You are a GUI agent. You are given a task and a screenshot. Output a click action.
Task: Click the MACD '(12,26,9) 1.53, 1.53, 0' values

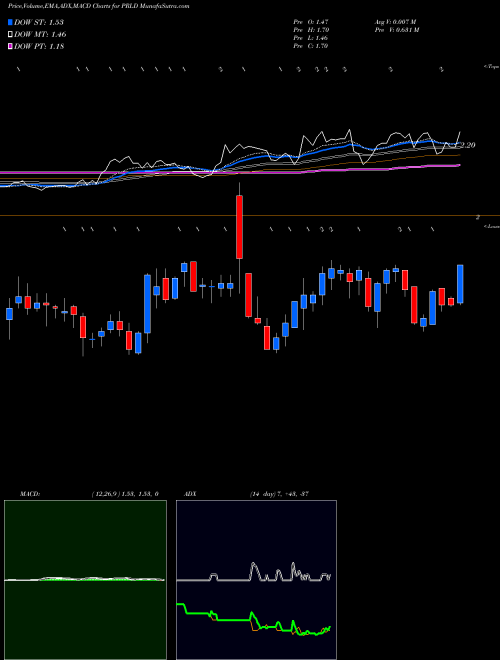pyautogui.click(x=125, y=494)
